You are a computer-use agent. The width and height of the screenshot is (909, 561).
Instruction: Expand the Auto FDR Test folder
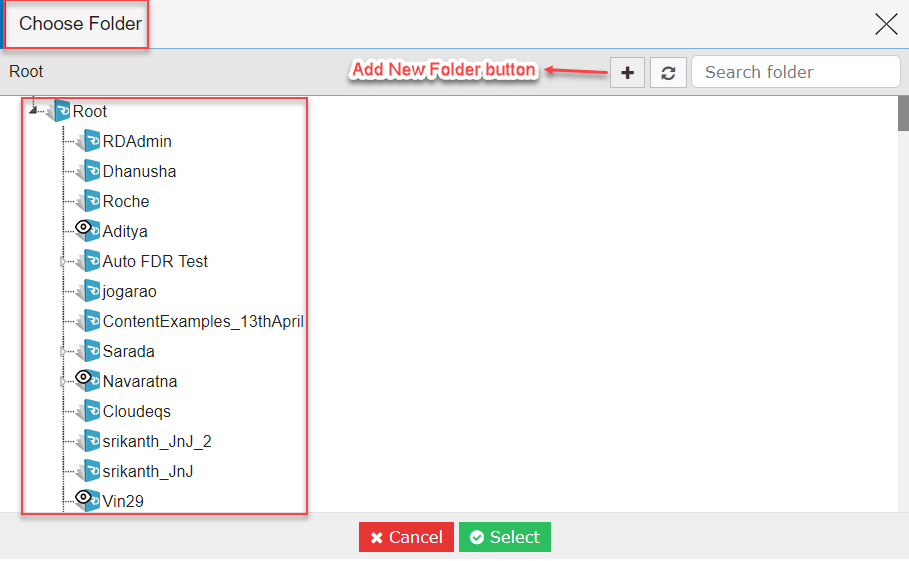click(x=63, y=261)
